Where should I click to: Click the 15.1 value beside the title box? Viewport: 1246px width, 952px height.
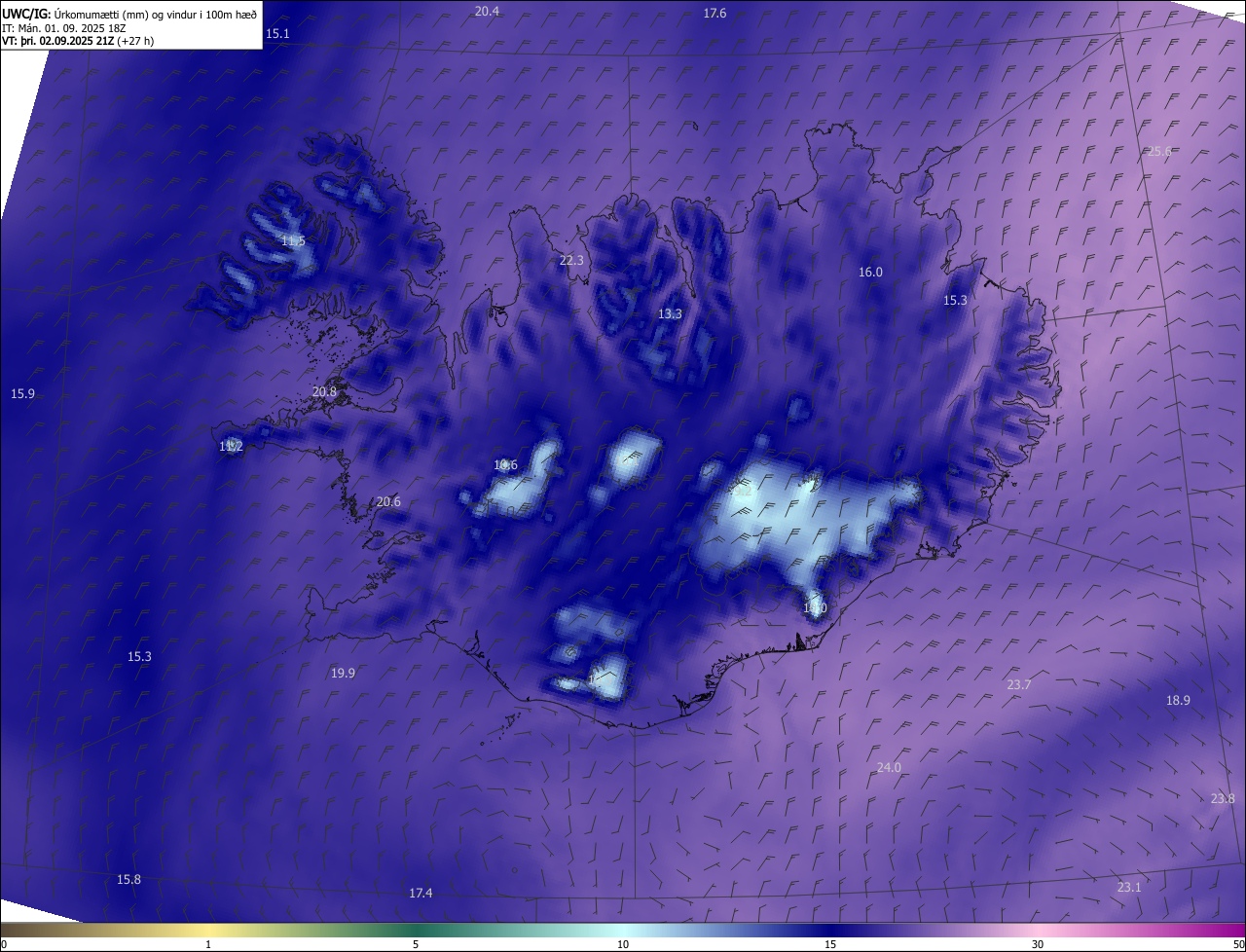277,34
